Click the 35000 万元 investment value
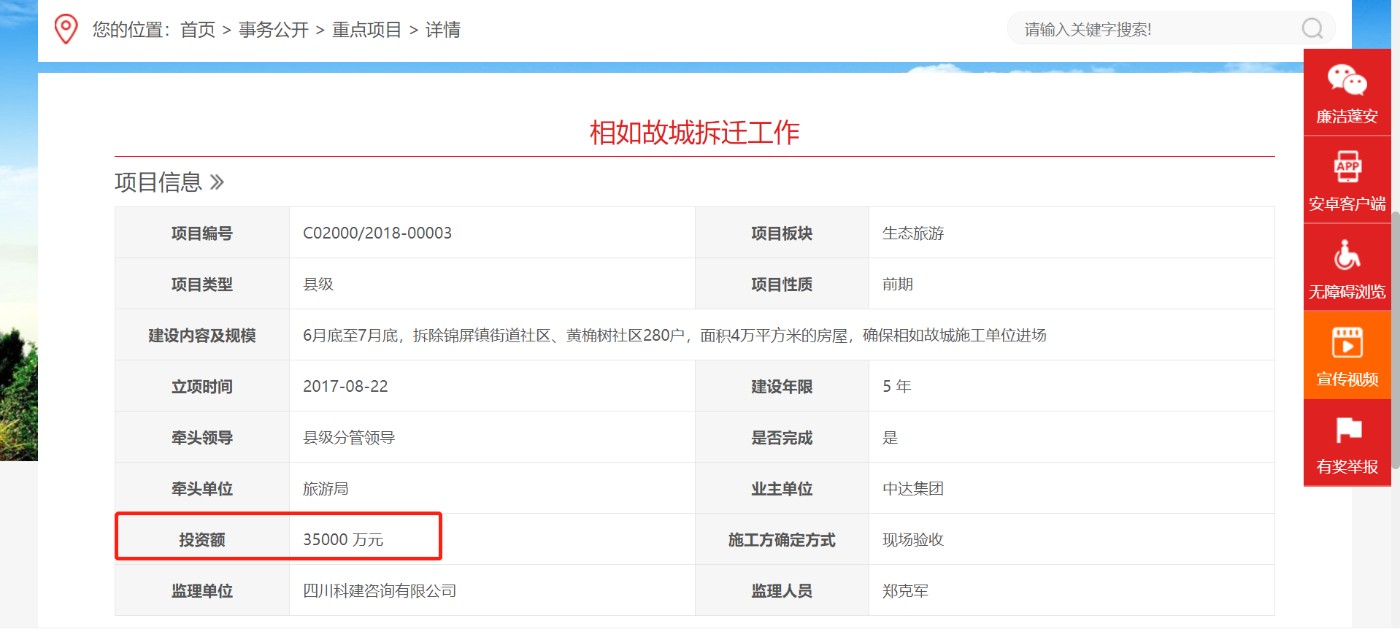Viewport: 1400px width, 634px height. [x=343, y=540]
